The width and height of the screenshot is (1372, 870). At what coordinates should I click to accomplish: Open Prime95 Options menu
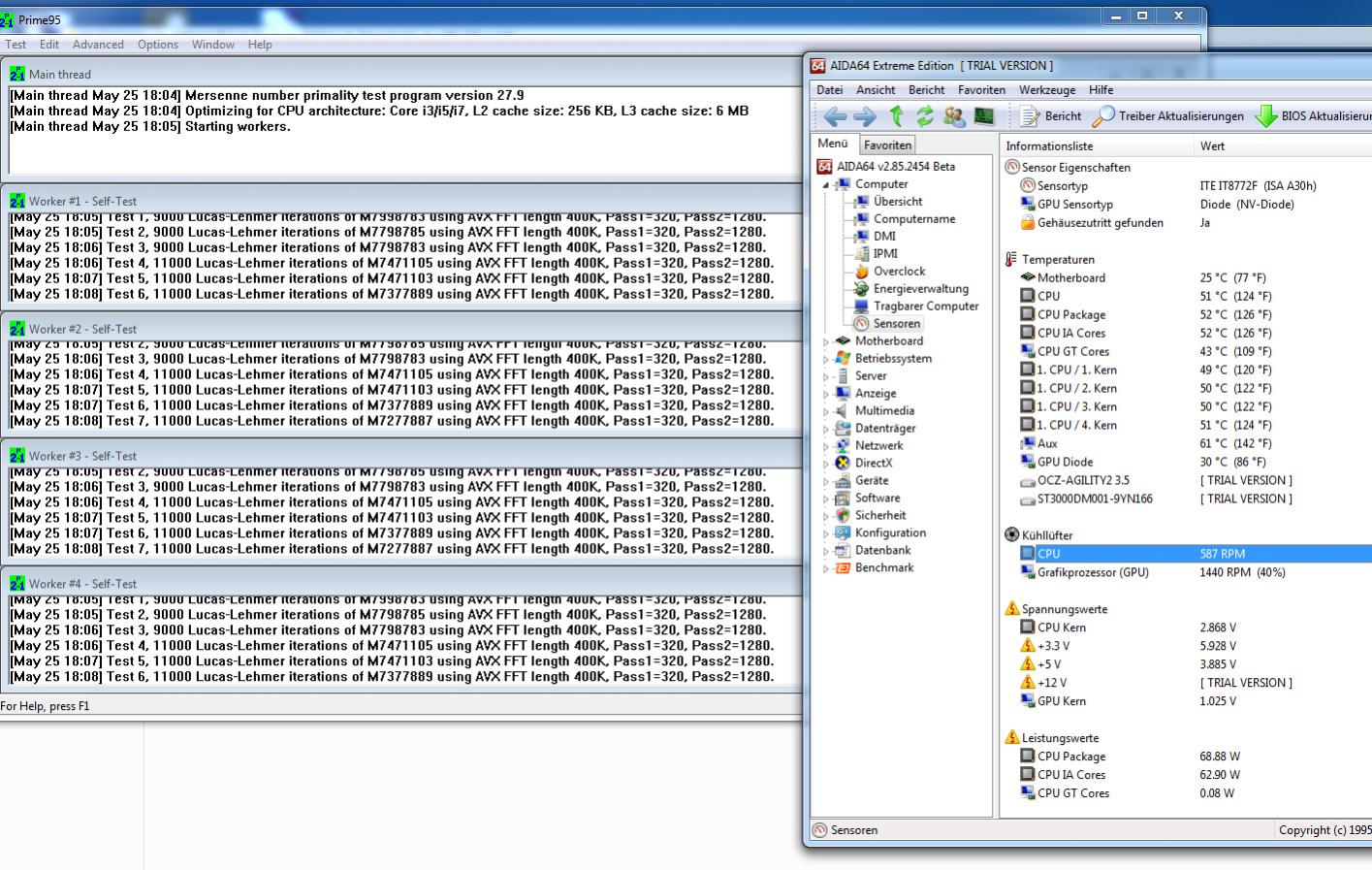(x=158, y=45)
